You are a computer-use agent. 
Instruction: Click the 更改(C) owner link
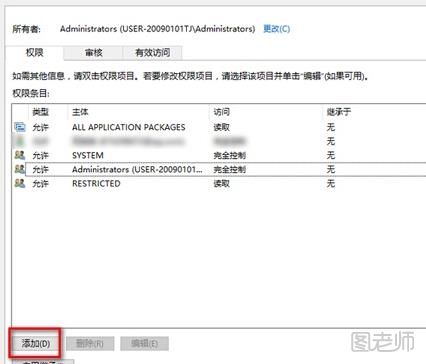pos(276,29)
